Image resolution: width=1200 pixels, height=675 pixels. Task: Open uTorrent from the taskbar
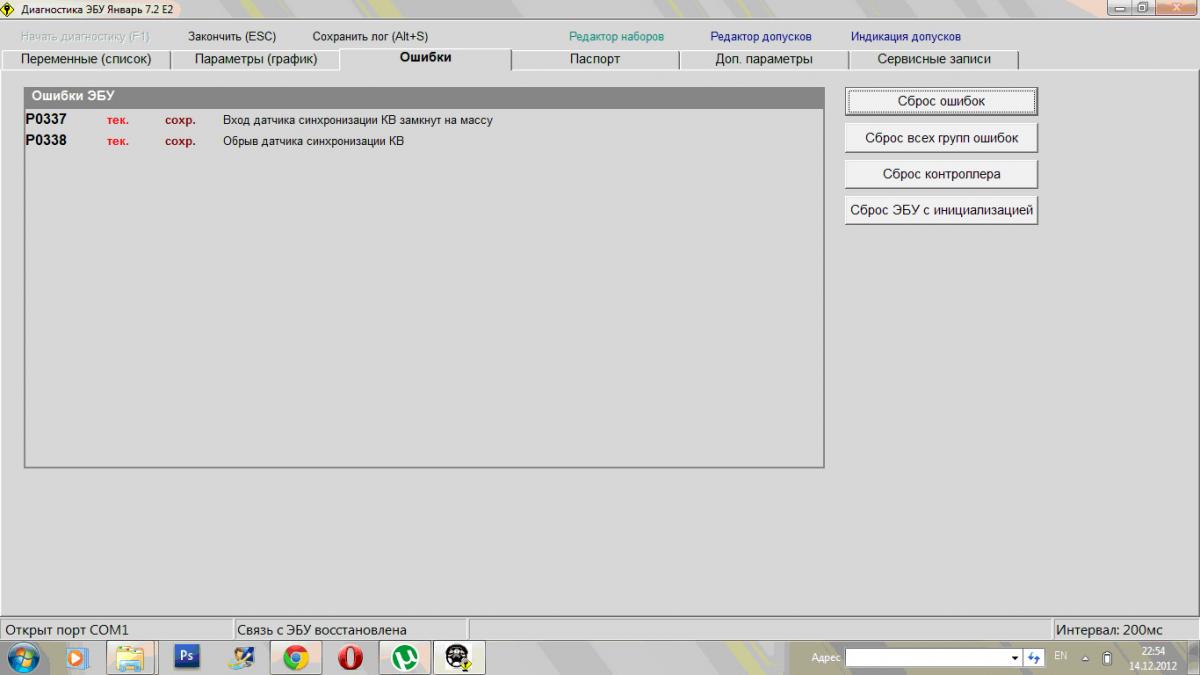(x=404, y=657)
